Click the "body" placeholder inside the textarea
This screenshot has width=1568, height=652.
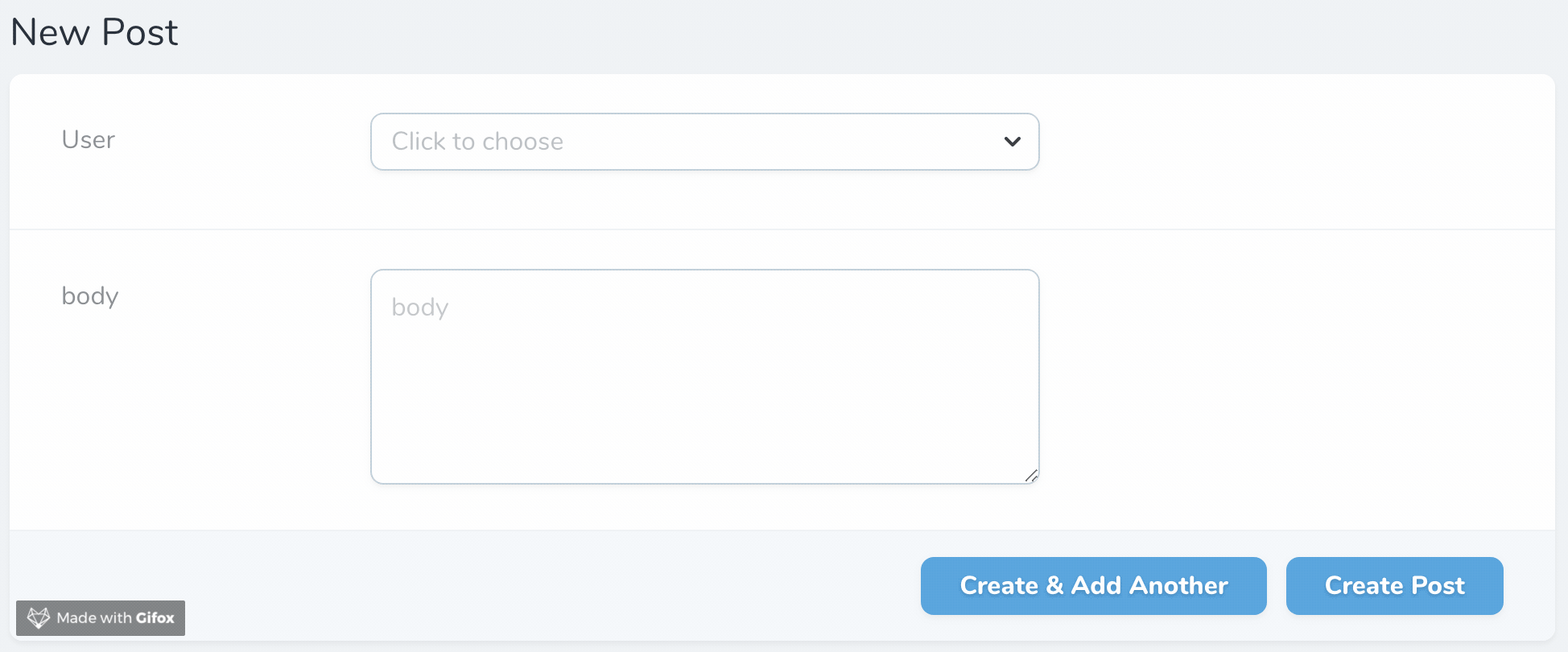pyautogui.click(x=419, y=307)
